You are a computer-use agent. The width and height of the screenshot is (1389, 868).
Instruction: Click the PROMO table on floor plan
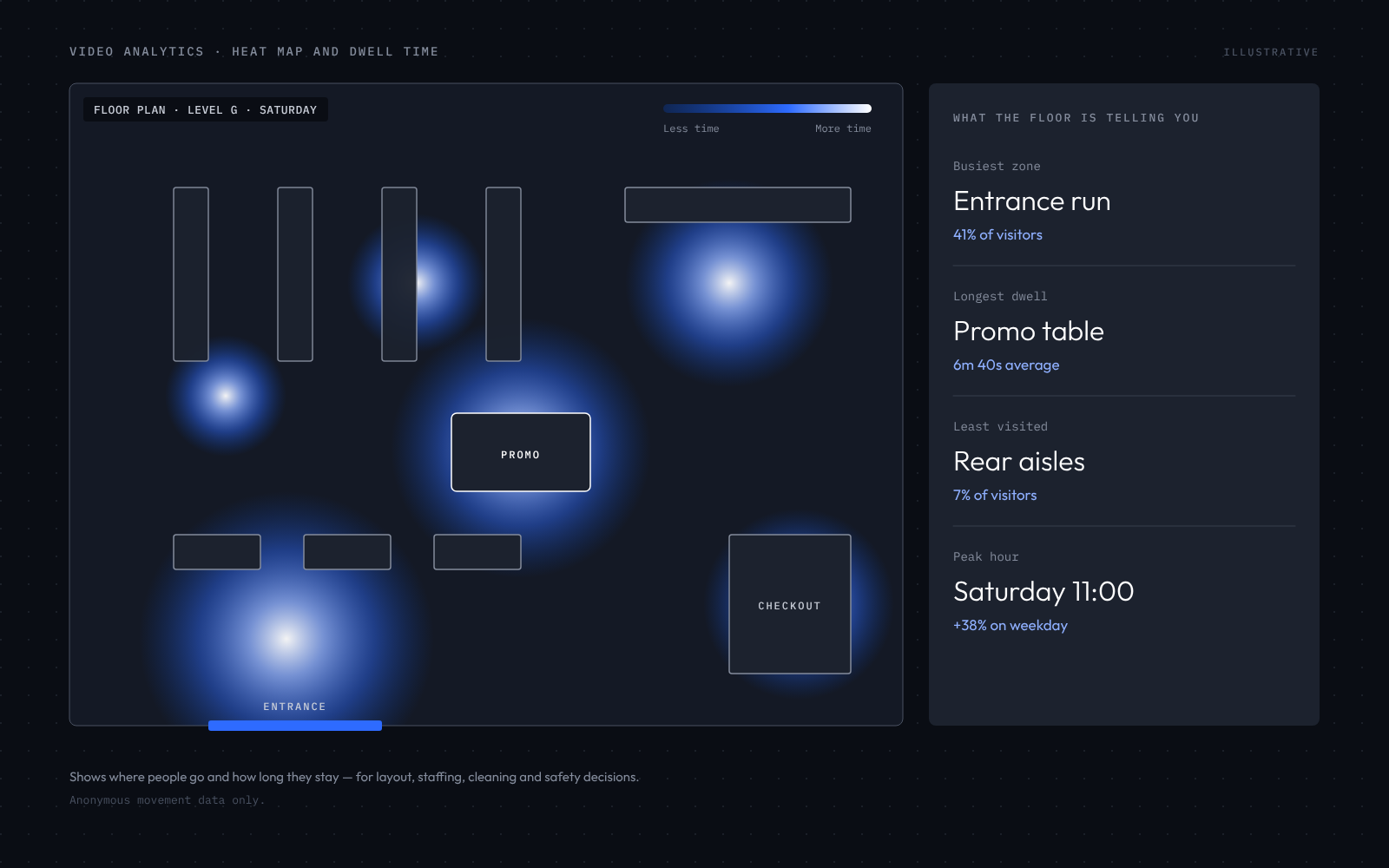tap(521, 452)
